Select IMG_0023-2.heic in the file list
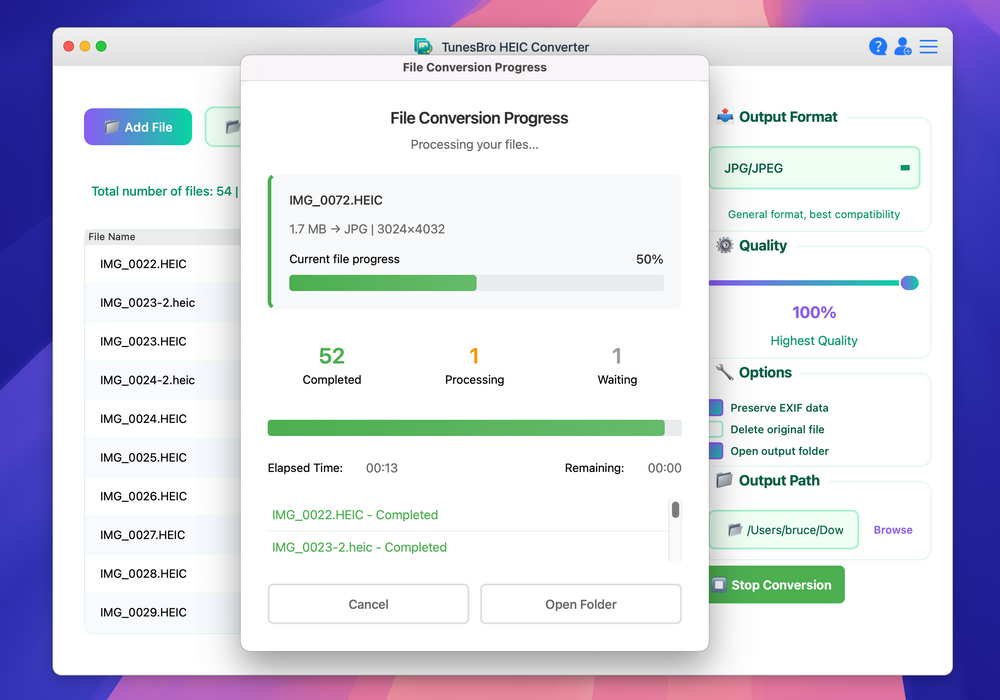 [x=163, y=303]
